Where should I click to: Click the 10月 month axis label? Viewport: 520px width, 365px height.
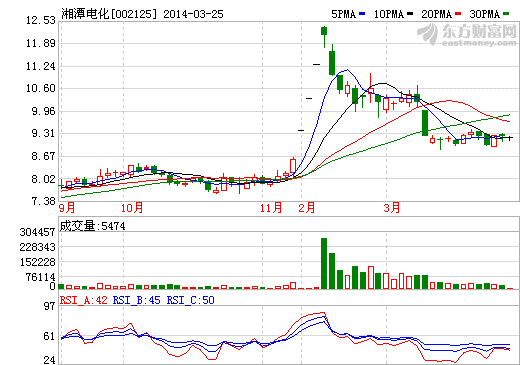132,208
